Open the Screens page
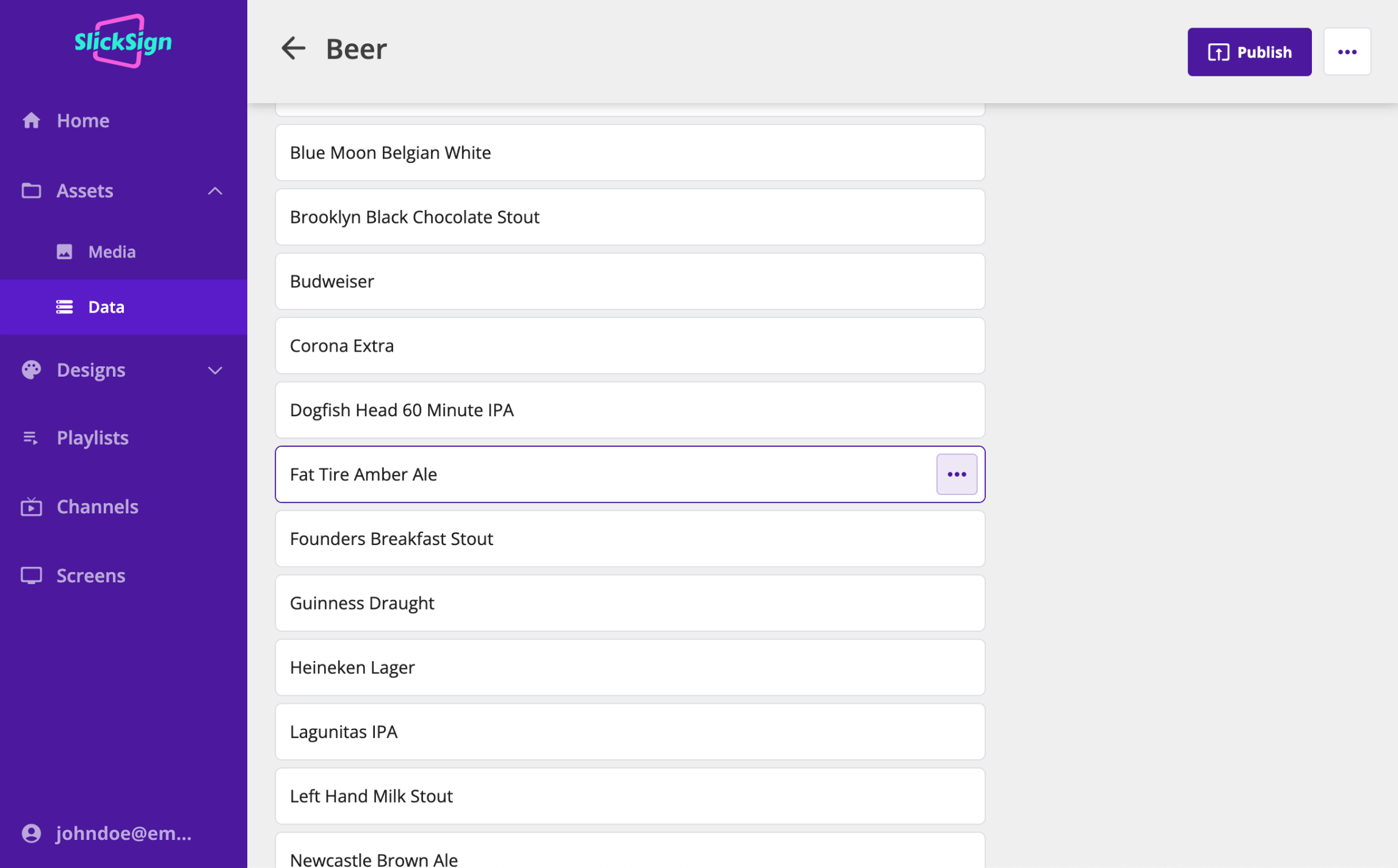The height and width of the screenshot is (868, 1398). coord(91,576)
